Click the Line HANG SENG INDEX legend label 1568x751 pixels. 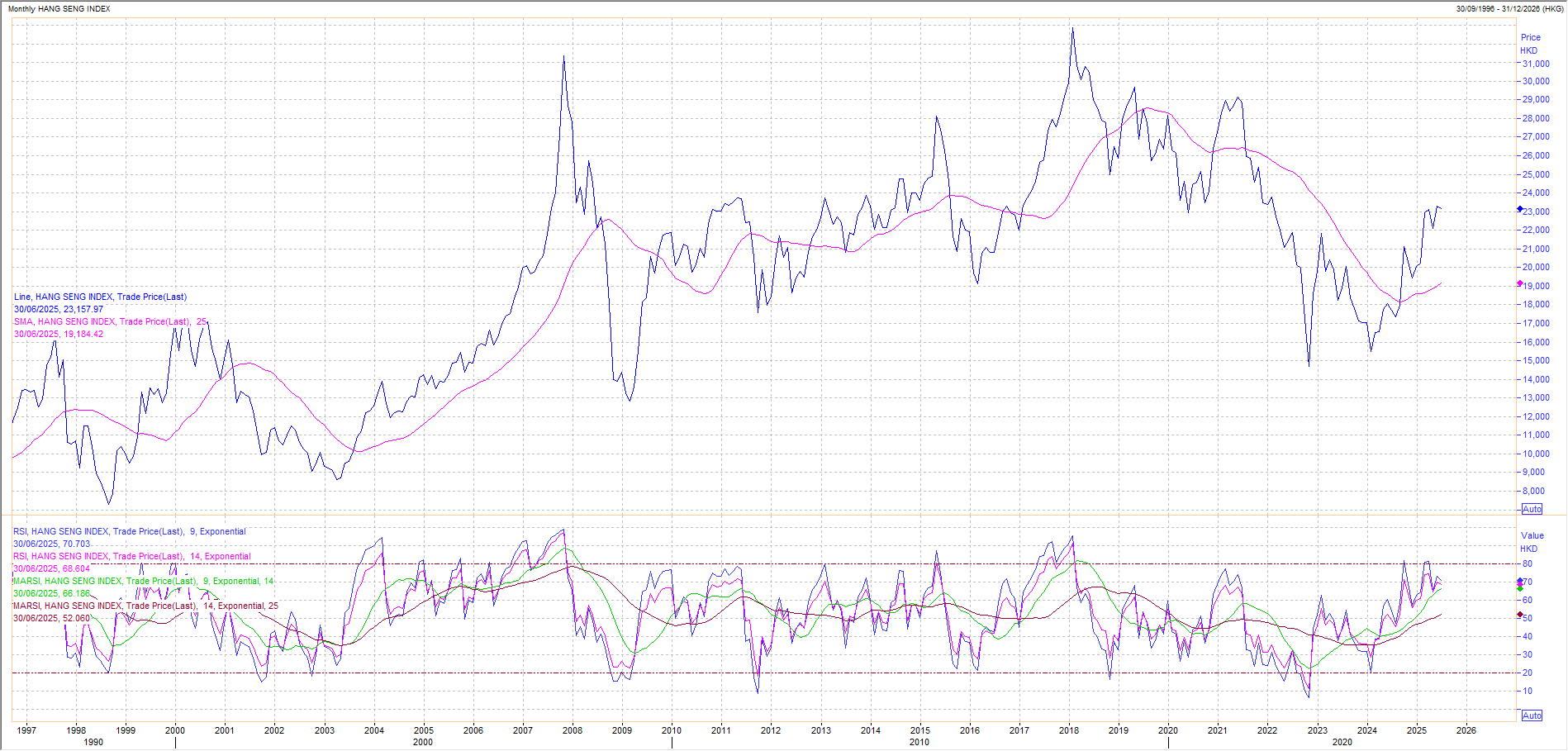100,297
